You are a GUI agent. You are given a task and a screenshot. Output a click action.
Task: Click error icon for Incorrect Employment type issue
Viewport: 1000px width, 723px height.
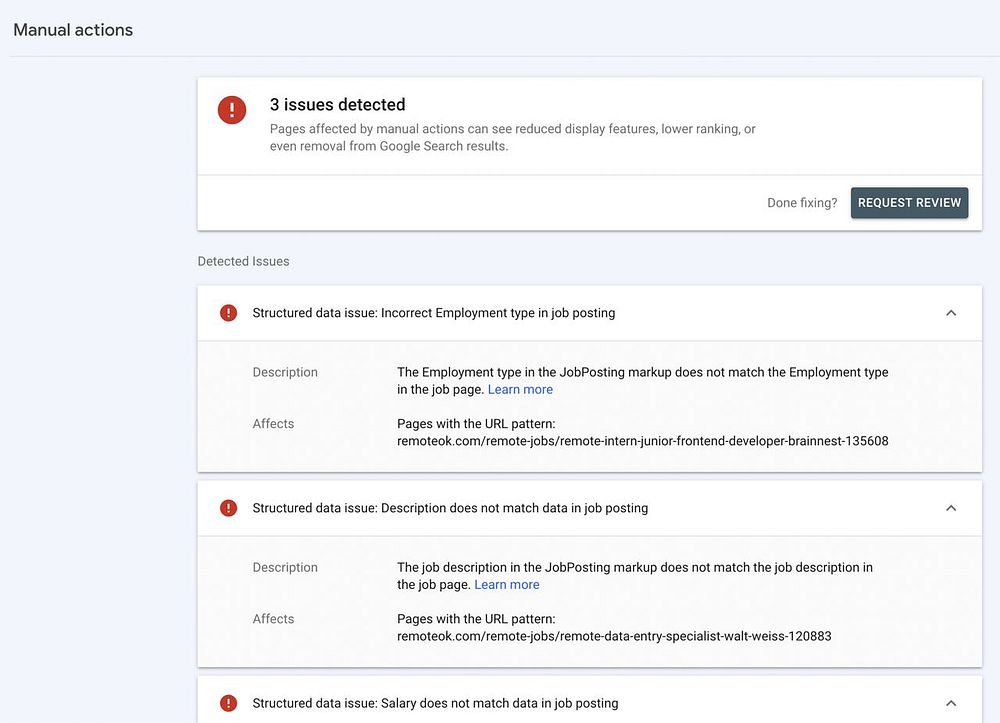229,313
